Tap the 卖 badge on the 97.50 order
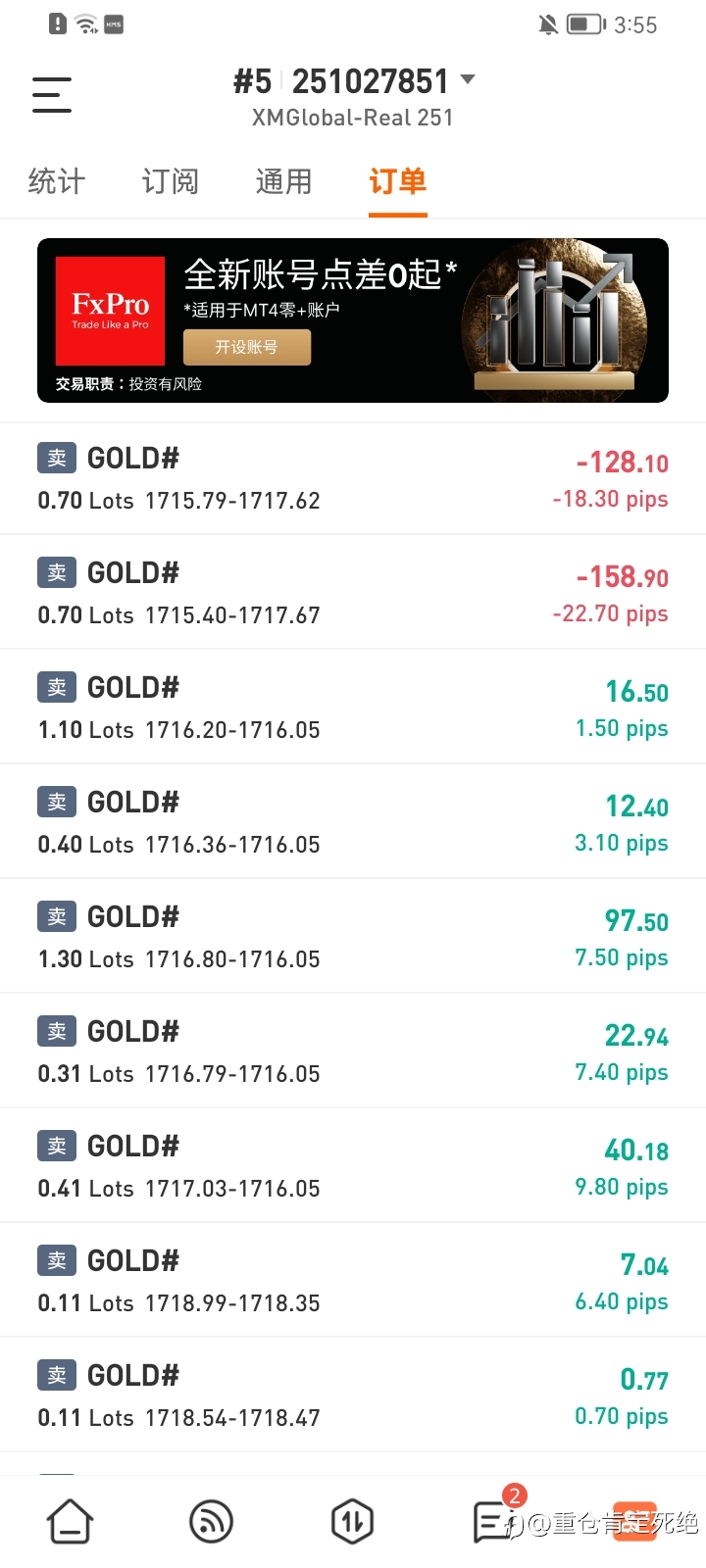 pos(57,916)
